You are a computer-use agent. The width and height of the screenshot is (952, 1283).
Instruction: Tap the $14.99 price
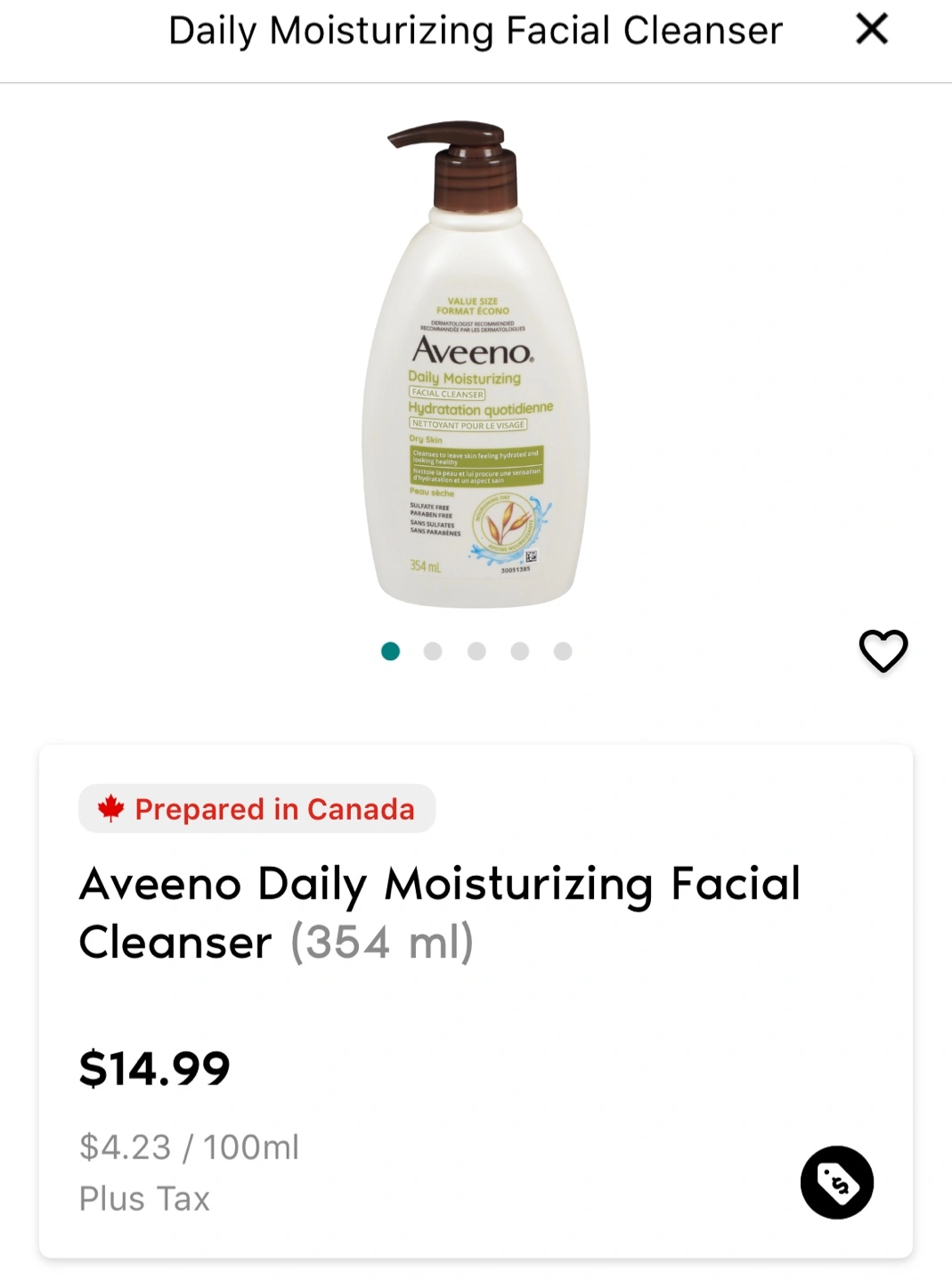pyautogui.click(x=155, y=1068)
